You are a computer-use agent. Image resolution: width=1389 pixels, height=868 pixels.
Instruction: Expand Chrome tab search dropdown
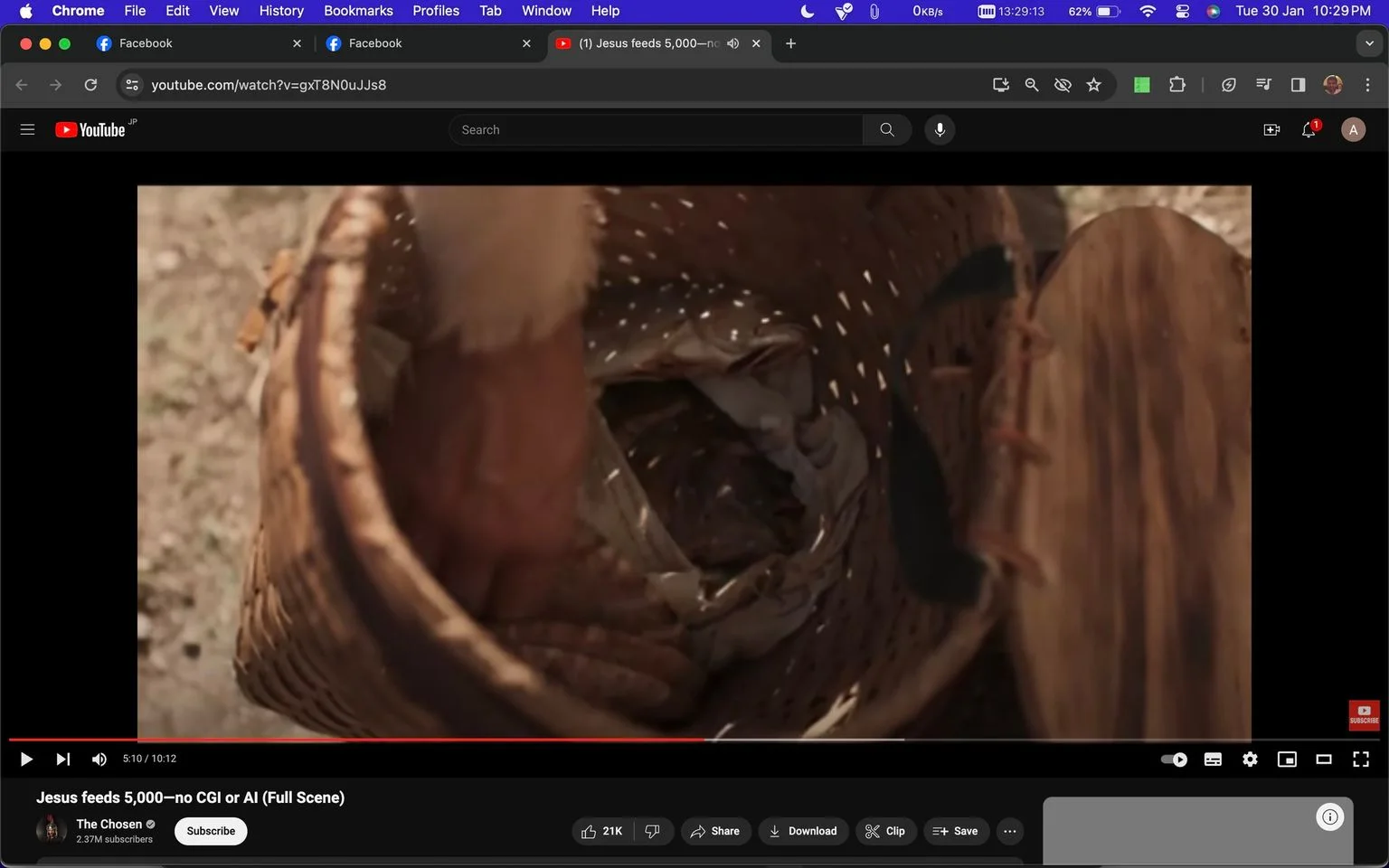(1369, 43)
